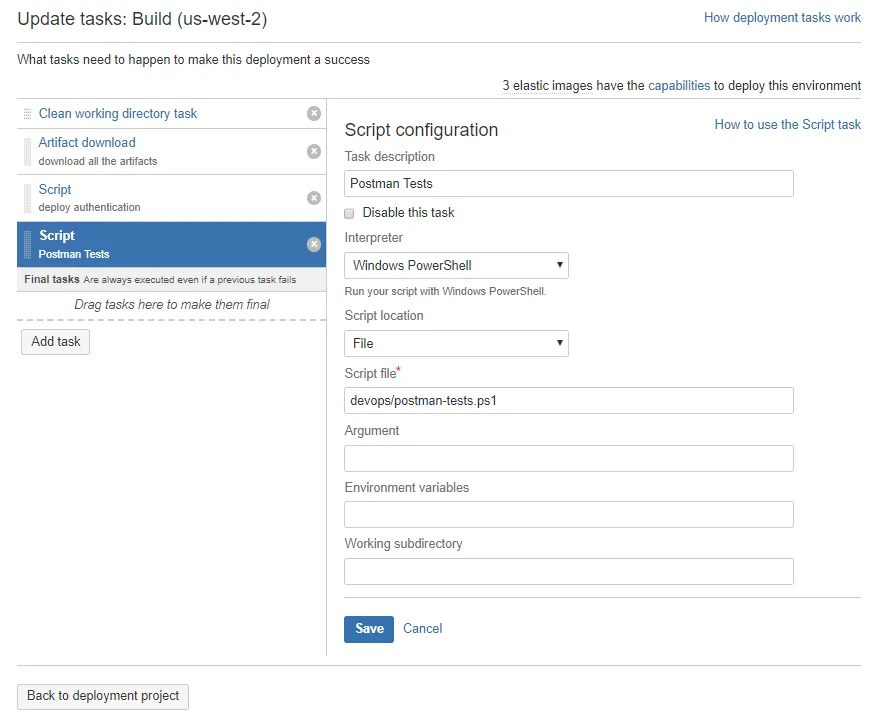Open How to use the Script task
878x716 pixels.
coord(787,124)
